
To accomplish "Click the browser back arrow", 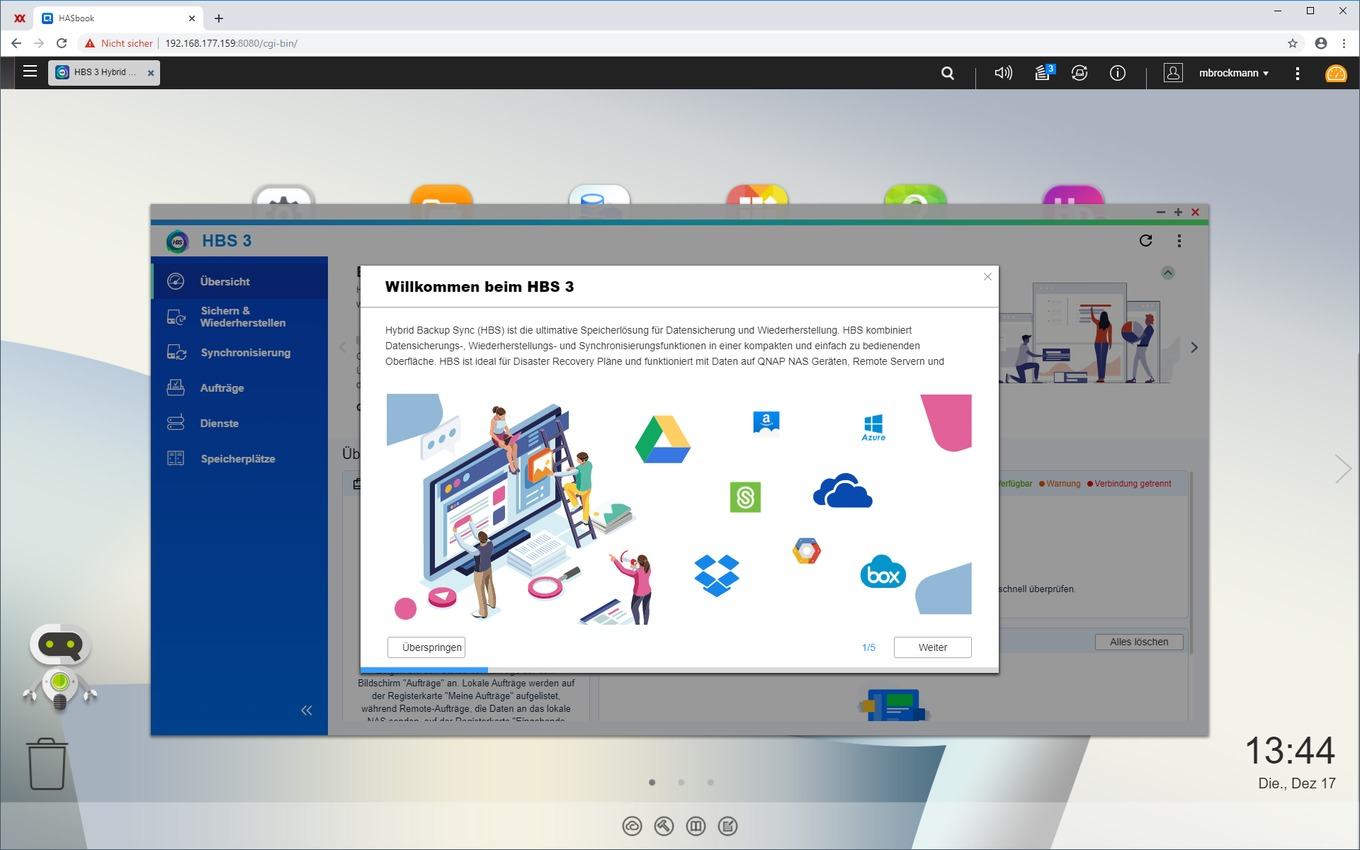I will pyautogui.click(x=16, y=43).
